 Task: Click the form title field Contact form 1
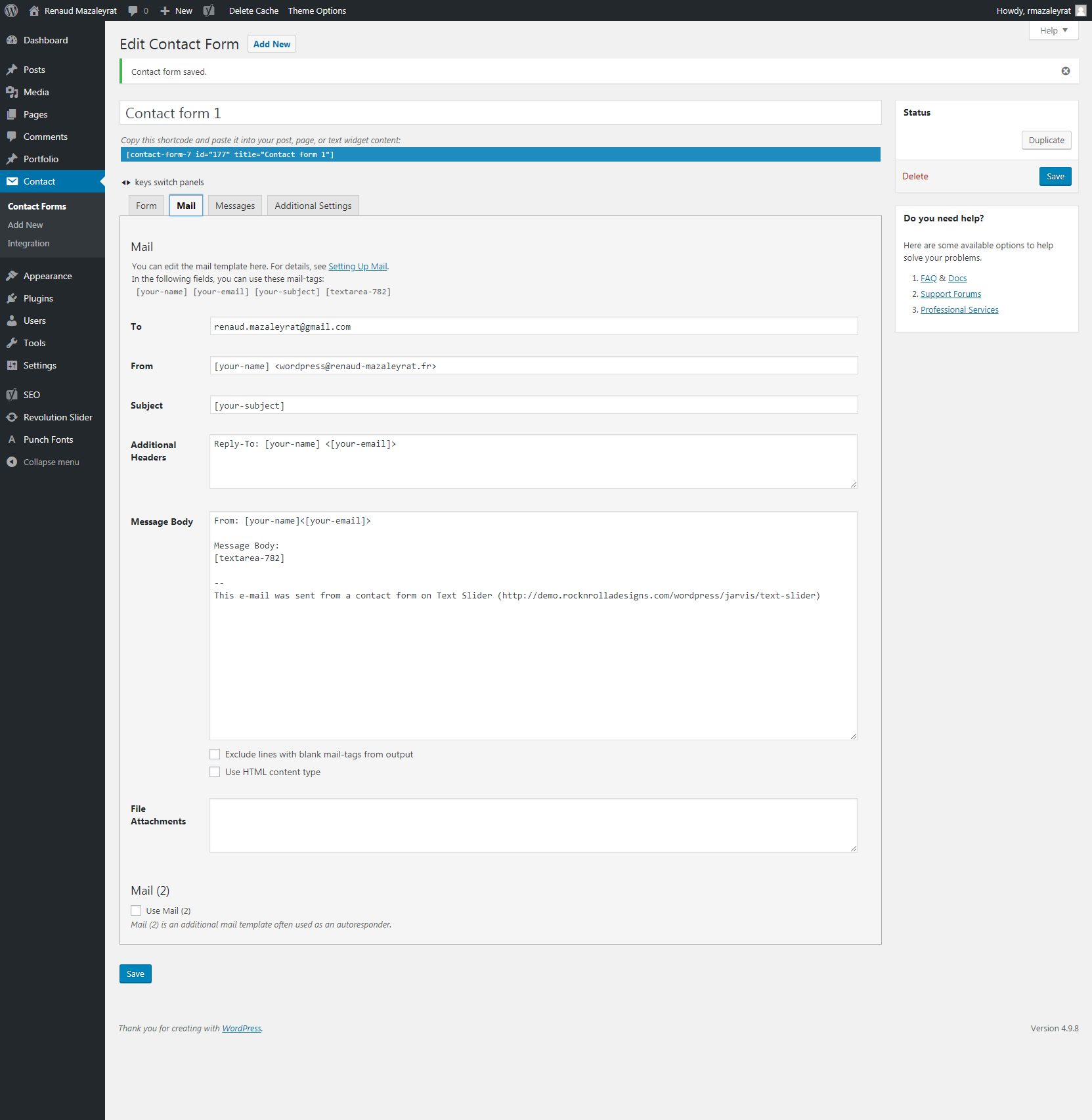click(x=500, y=113)
